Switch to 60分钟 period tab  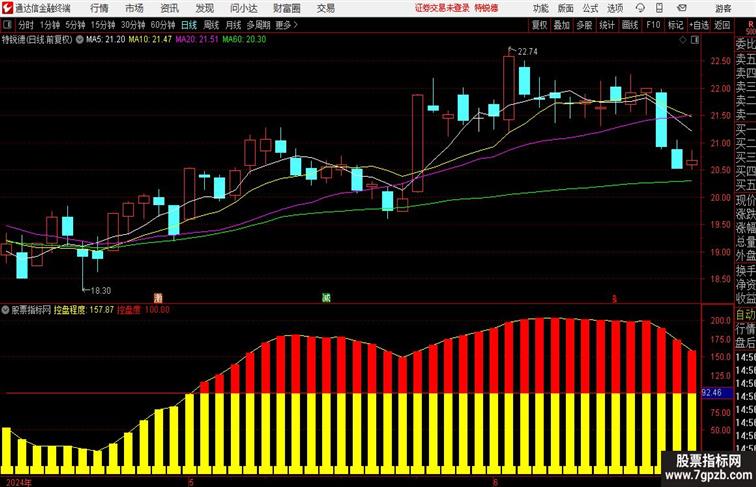[x=163, y=25]
